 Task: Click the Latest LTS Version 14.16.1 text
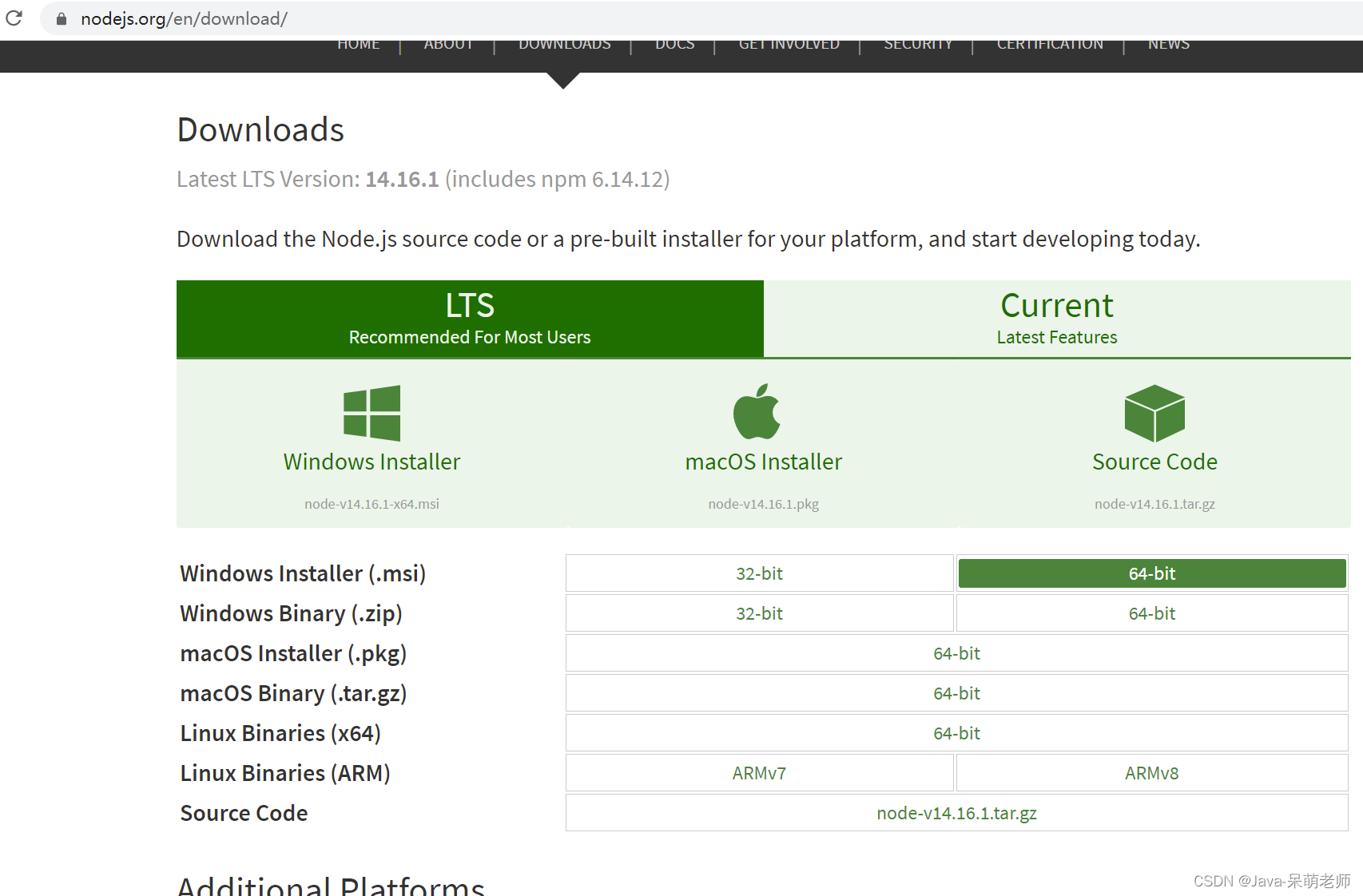point(423,179)
